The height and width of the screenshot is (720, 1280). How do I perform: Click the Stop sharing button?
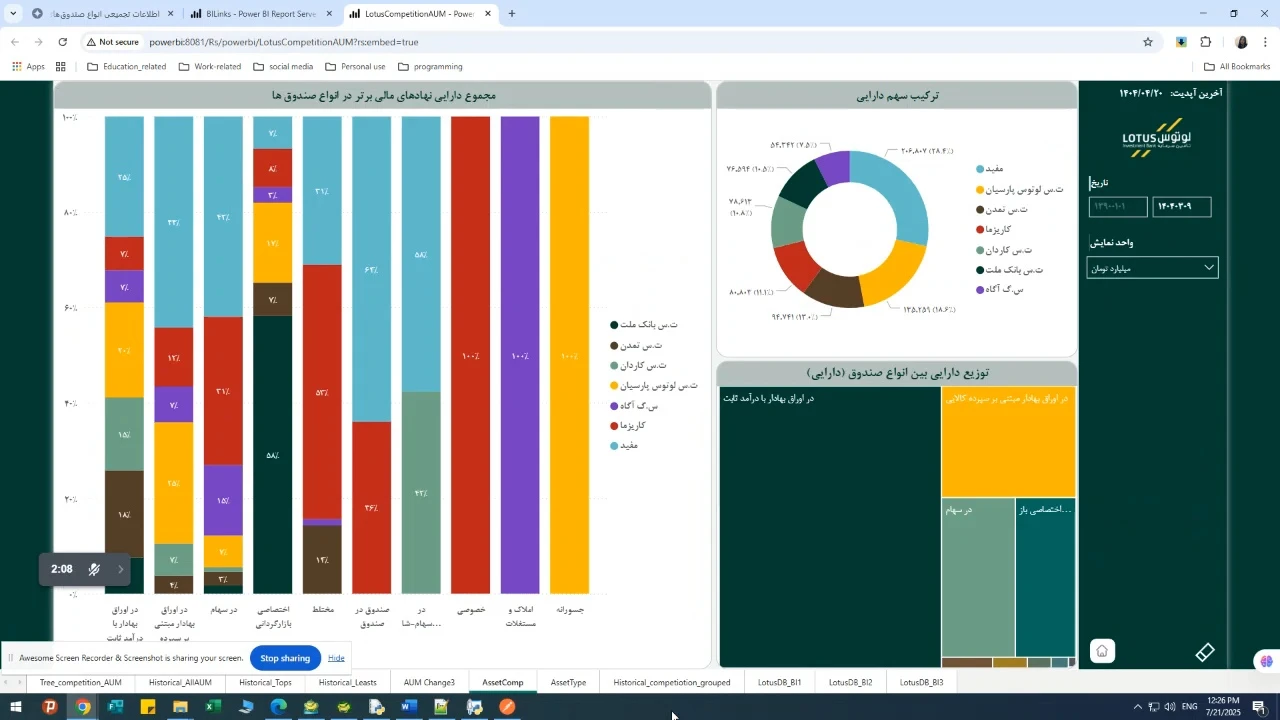tap(285, 658)
